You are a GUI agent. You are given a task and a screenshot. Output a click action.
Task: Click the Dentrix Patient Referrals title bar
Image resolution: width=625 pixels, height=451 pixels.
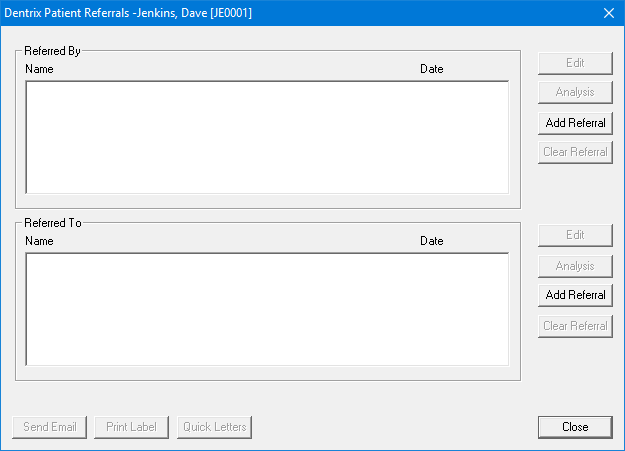[x=300, y=13]
